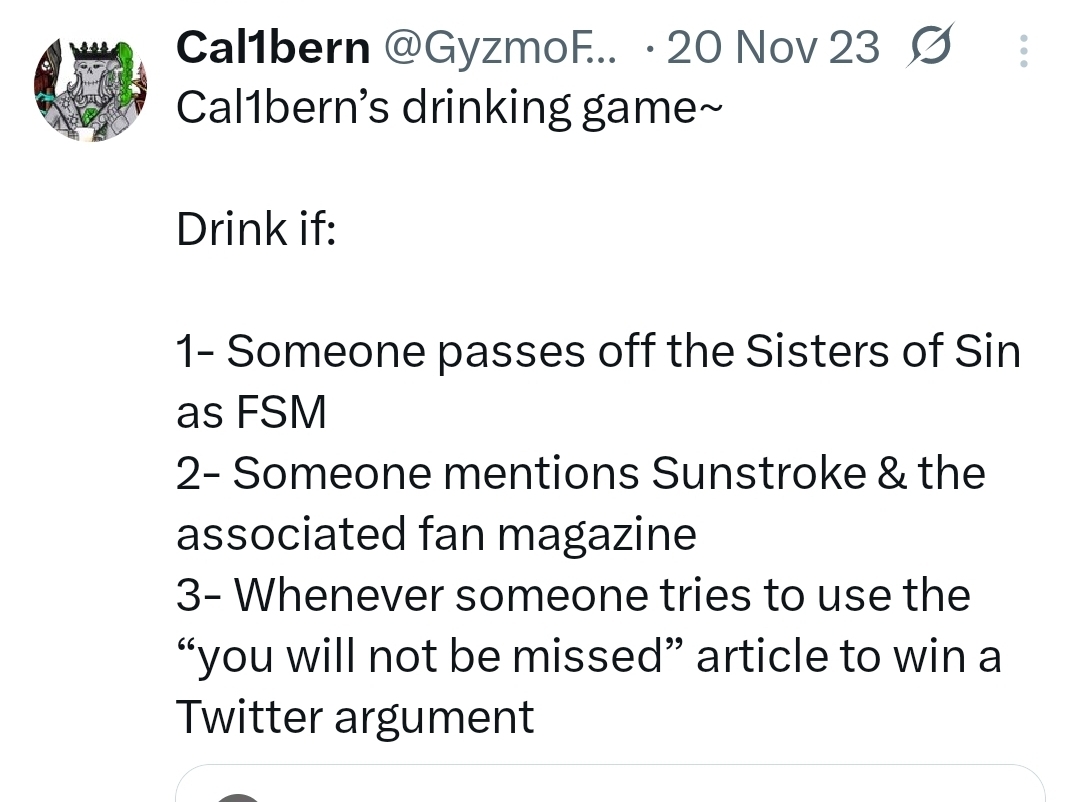Screen dimensions: 1079x802
Task: Open Cal1bern's profile picture
Action: (90, 91)
